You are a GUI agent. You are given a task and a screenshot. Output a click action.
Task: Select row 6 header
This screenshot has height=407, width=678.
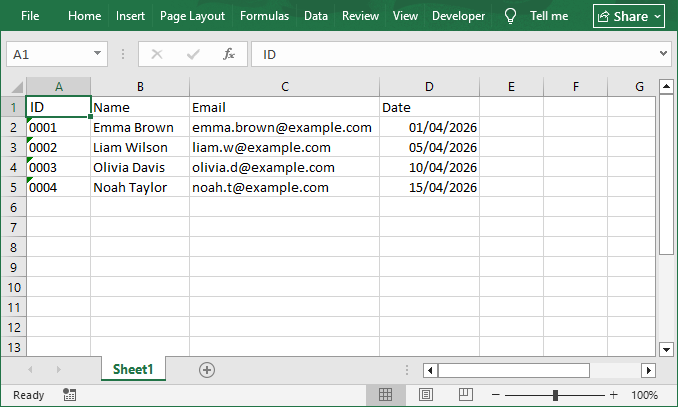pos(13,207)
